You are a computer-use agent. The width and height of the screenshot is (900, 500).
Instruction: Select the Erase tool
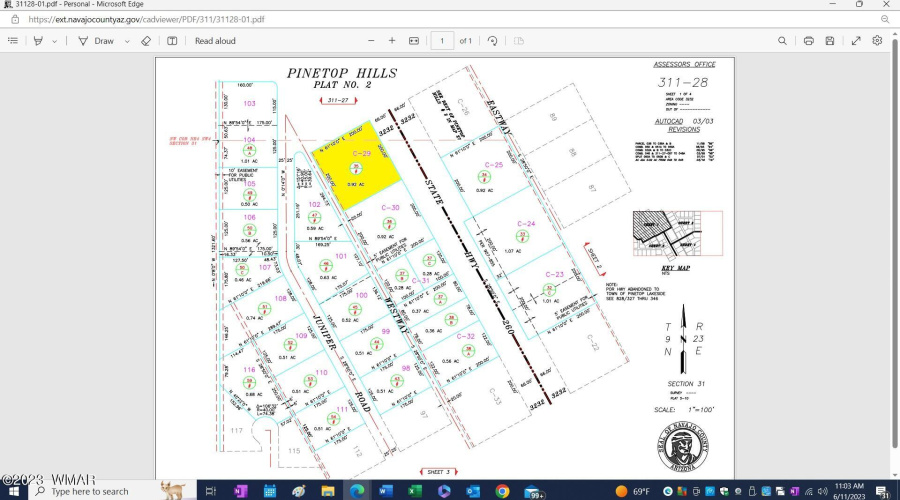coord(146,41)
